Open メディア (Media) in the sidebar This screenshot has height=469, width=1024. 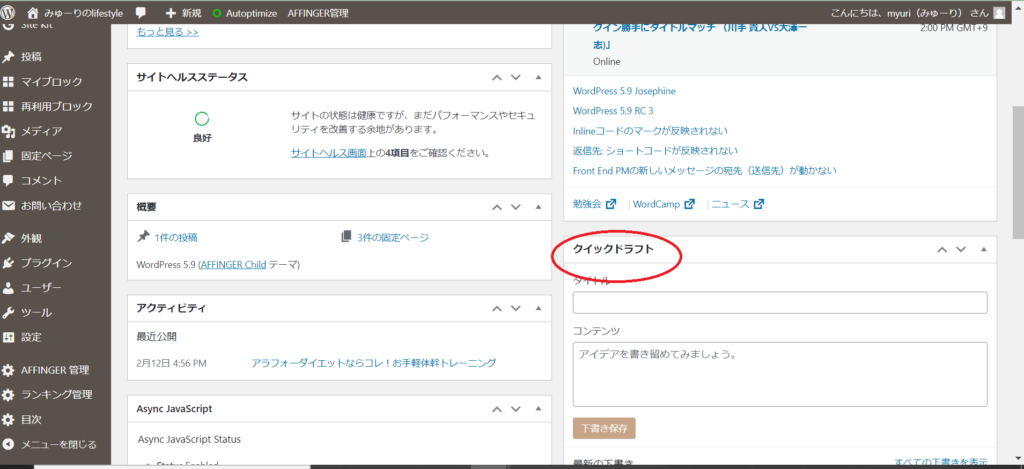[41, 131]
